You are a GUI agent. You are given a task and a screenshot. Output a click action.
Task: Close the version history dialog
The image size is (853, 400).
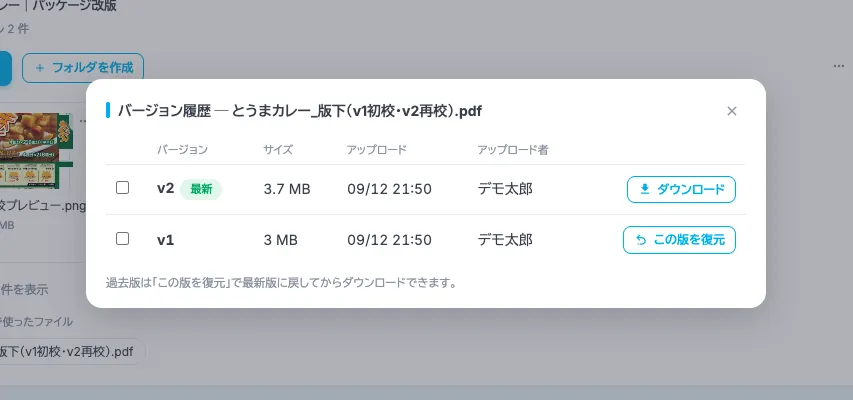tap(732, 111)
